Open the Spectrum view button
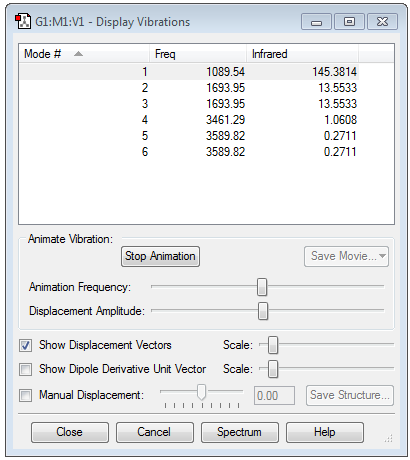Screen dimensions: 410x460 tap(239, 432)
